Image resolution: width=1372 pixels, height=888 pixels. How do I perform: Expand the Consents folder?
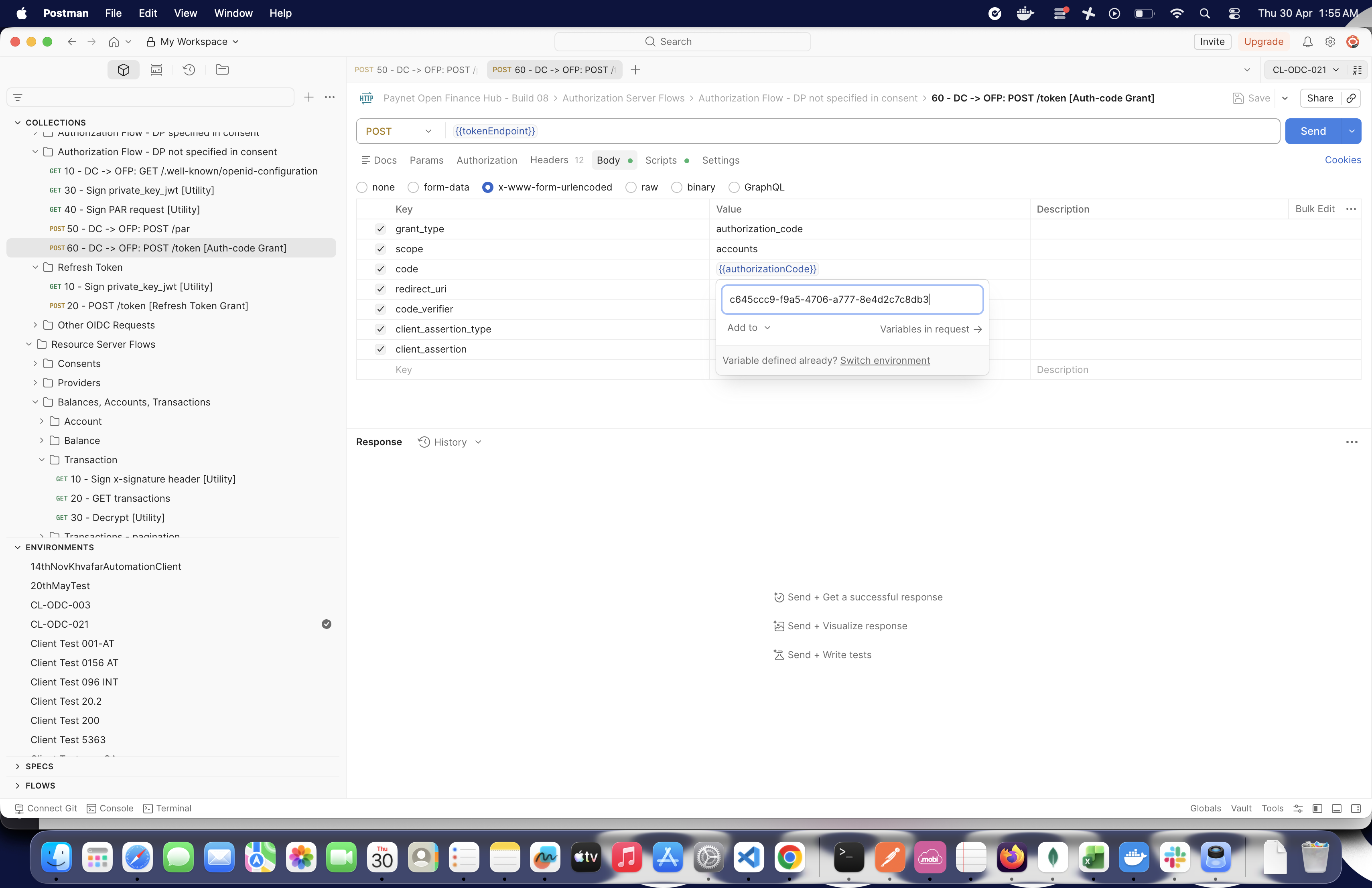tap(35, 364)
